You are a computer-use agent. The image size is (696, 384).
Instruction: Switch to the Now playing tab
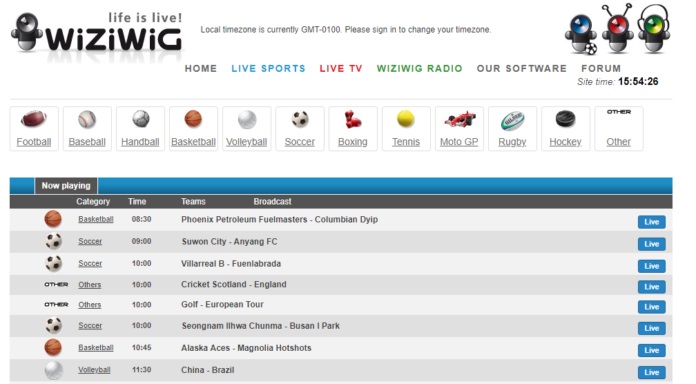click(66, 186)
